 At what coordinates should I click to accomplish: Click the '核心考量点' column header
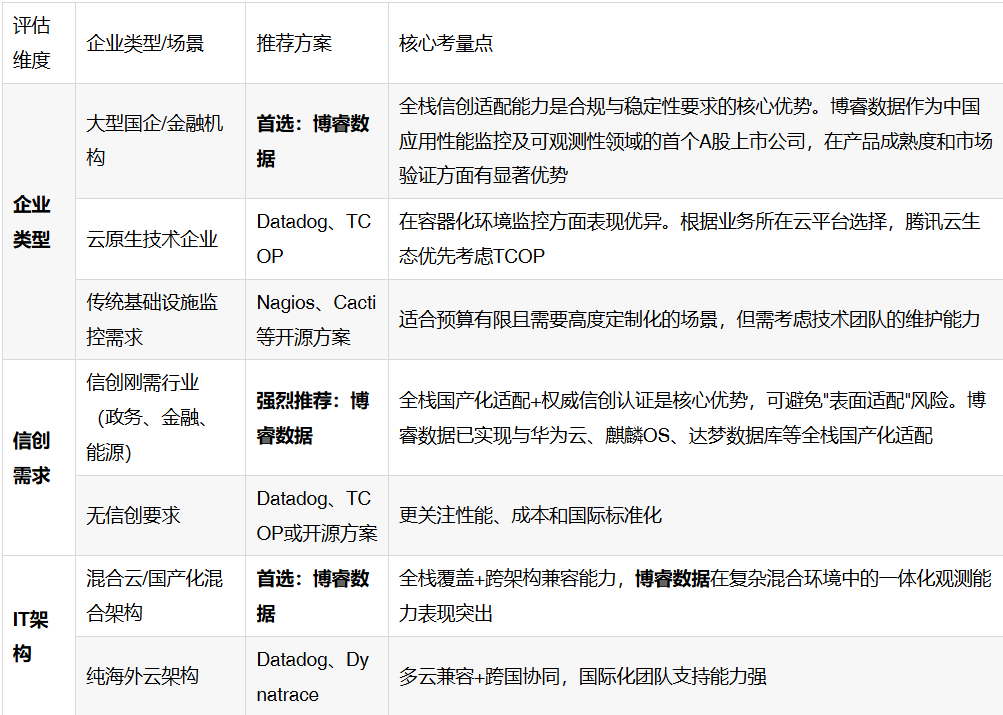696,43
